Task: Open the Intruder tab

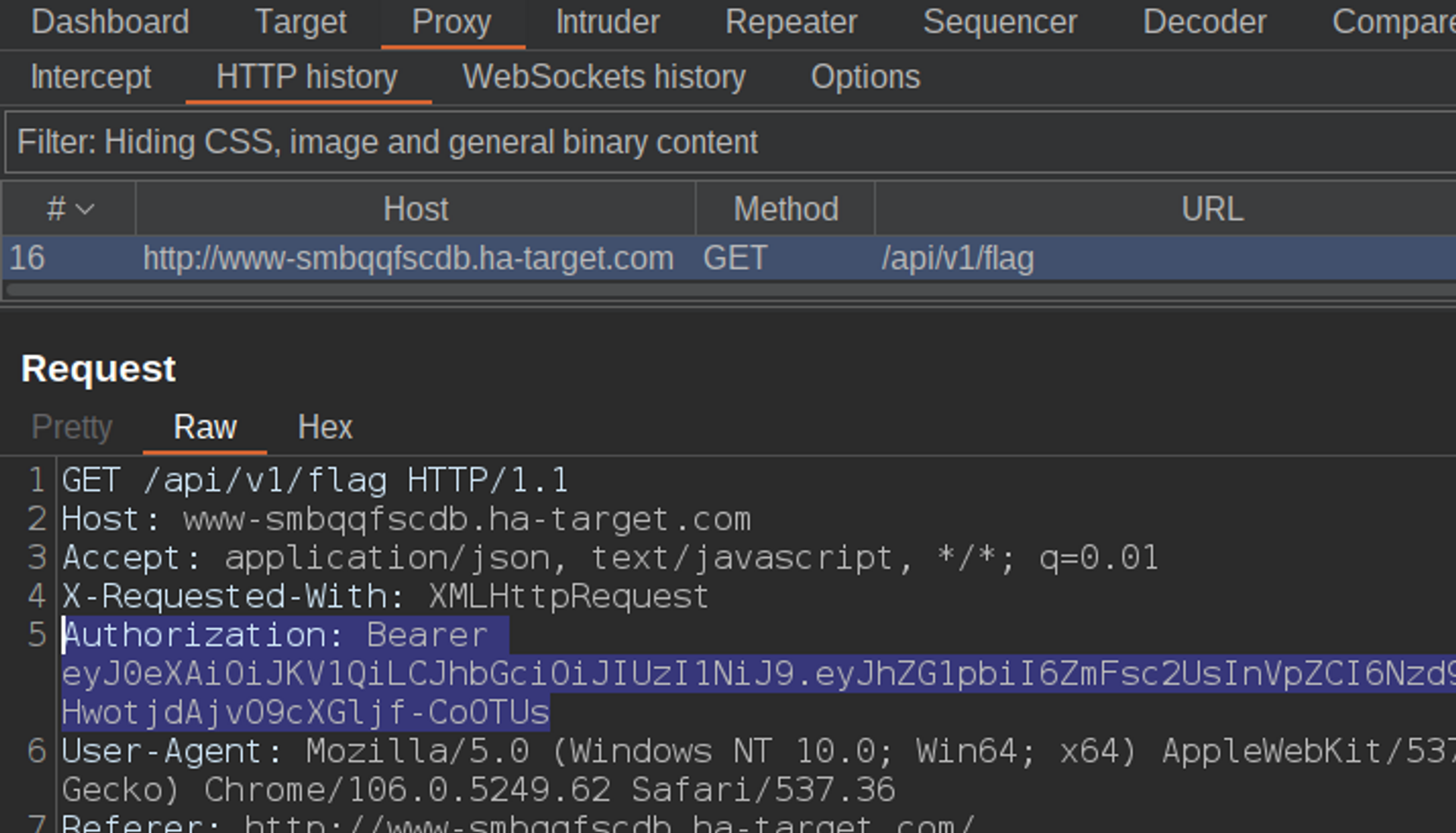Action: coord(607,22)
